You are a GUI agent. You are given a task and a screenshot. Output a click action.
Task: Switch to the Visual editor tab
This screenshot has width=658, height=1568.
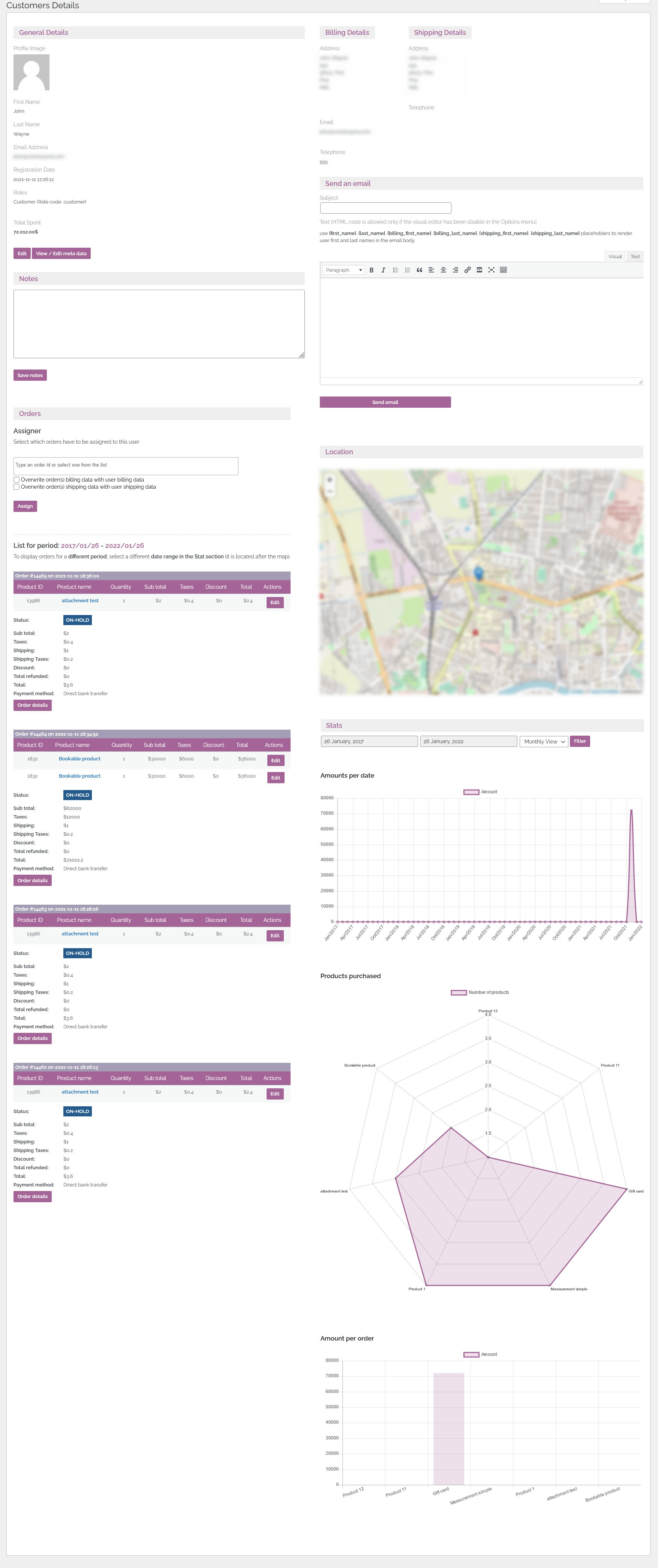615,257
